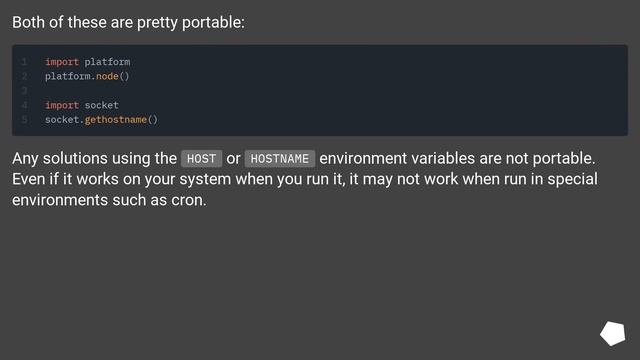Click the white pentagon icon
This screenshot has width=640, height=360.
coord(613,333)
